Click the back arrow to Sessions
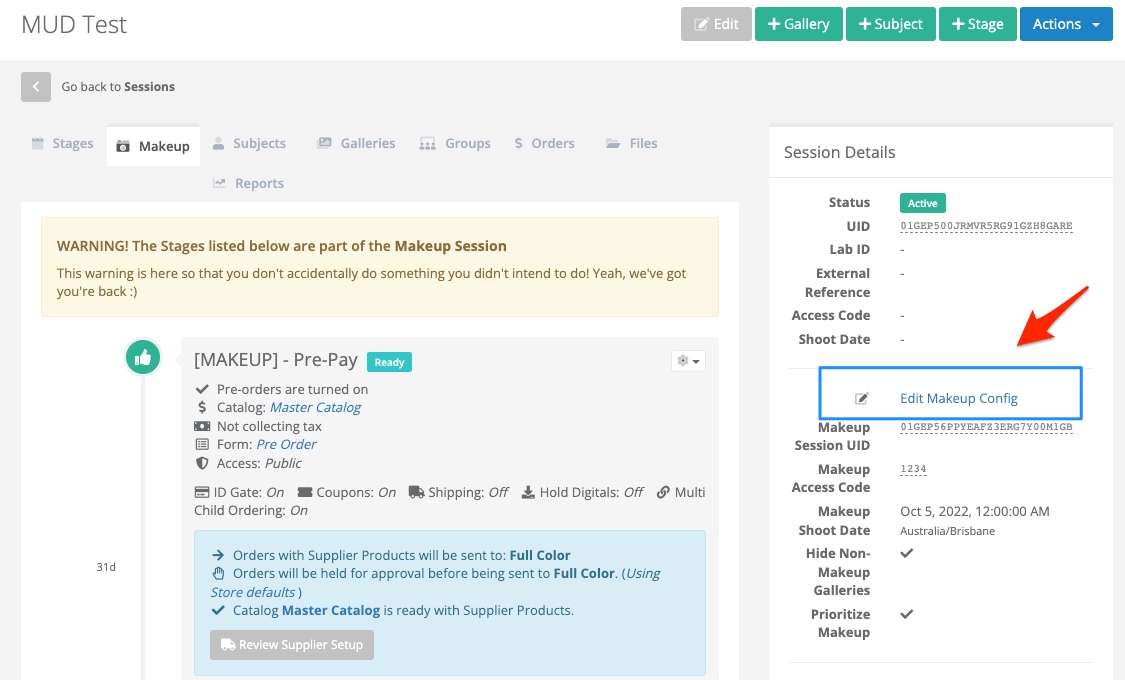This screenshot has height=680, width=1125. click(x=36, y=87)
